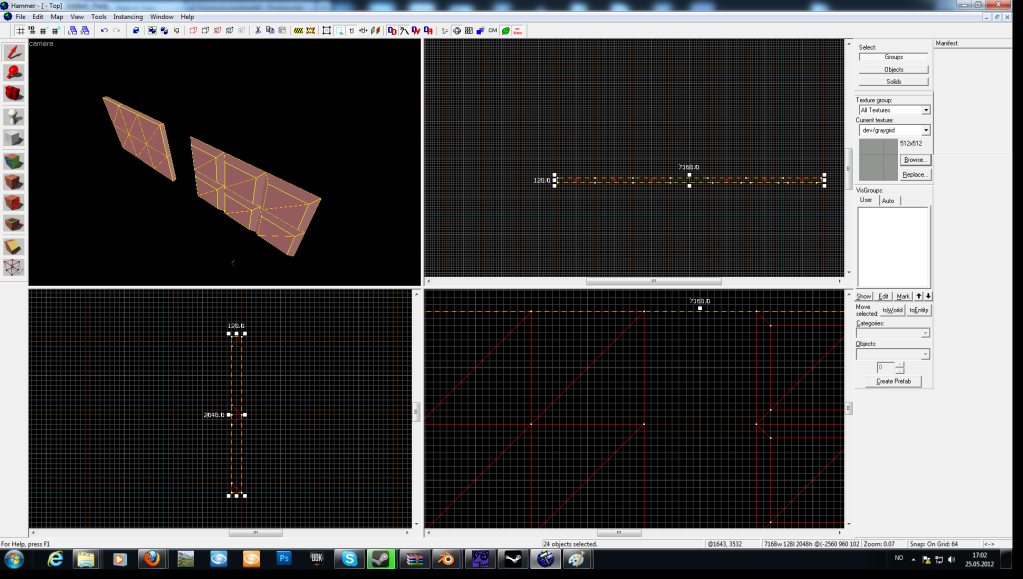Select the Apply decals tool

point(14,203)
